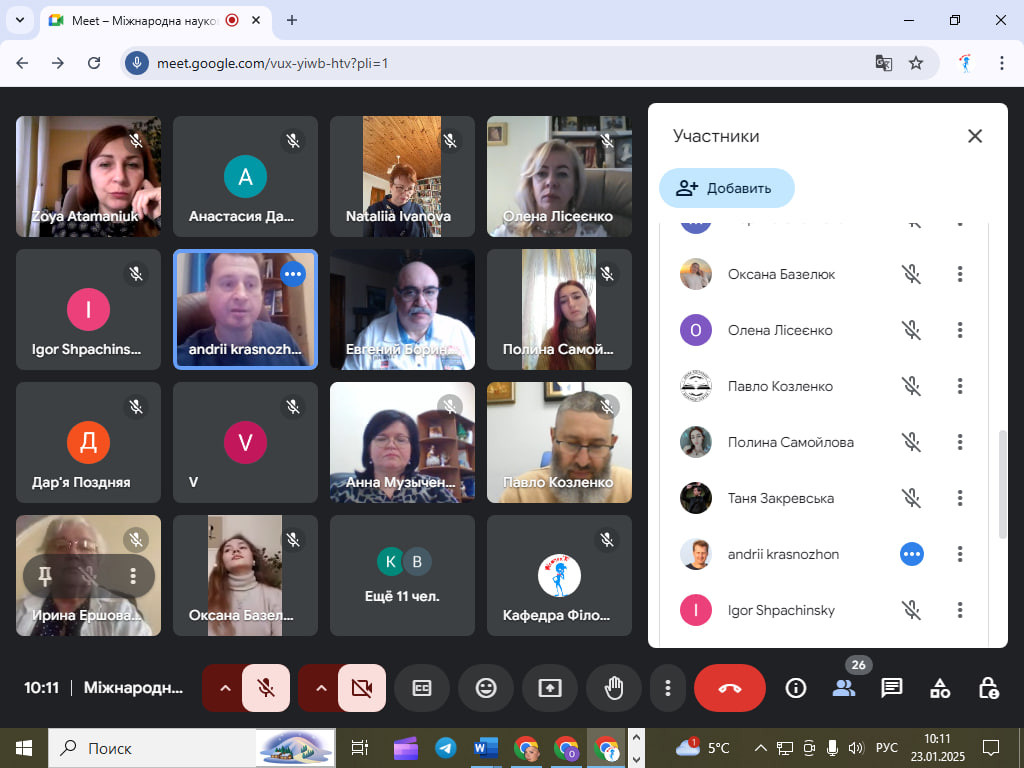1024x768 pixels.
Task: Mute Таня Закревська in participants list
Action: click(x=912, y=498)
